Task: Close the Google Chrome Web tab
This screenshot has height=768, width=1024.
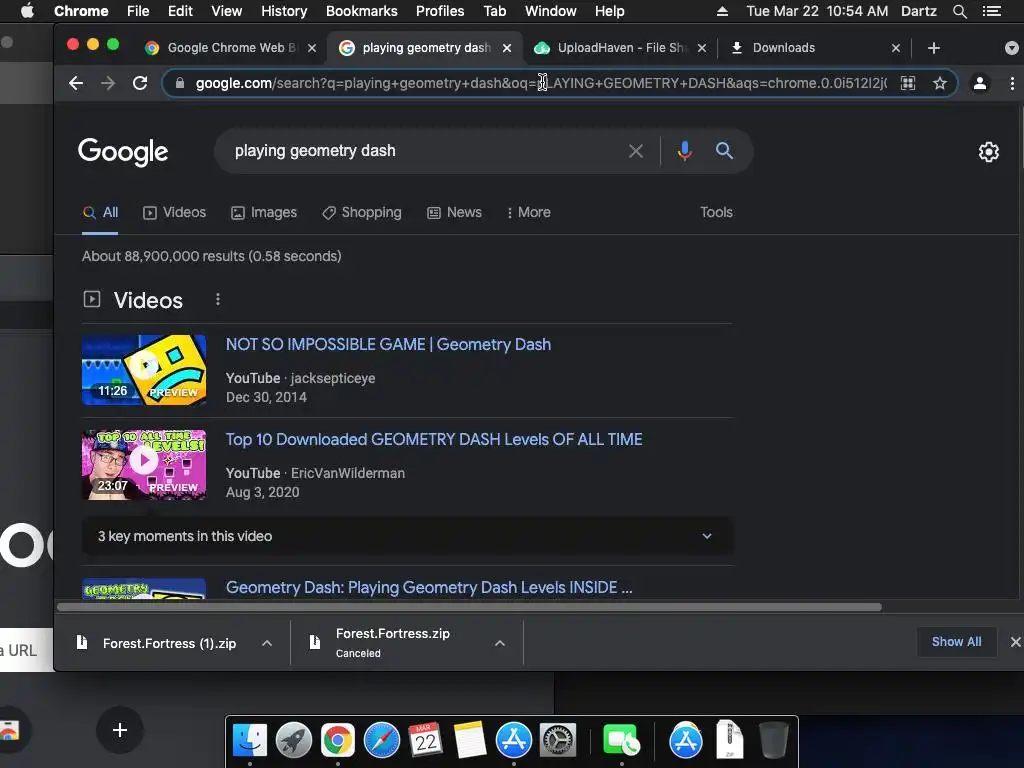Action: [x=312, y=48]
